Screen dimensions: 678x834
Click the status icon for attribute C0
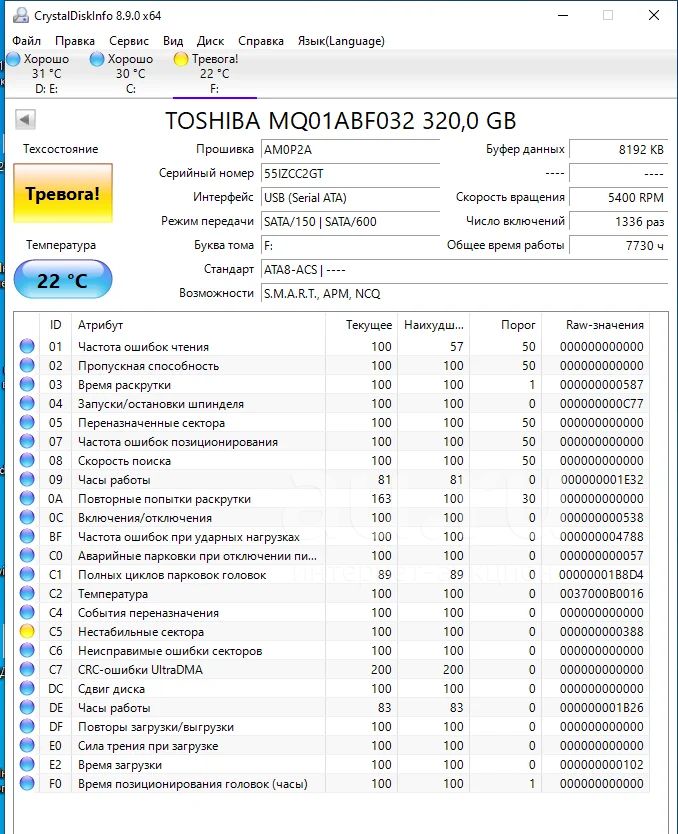pyautogui.click(x=27, y=555)
